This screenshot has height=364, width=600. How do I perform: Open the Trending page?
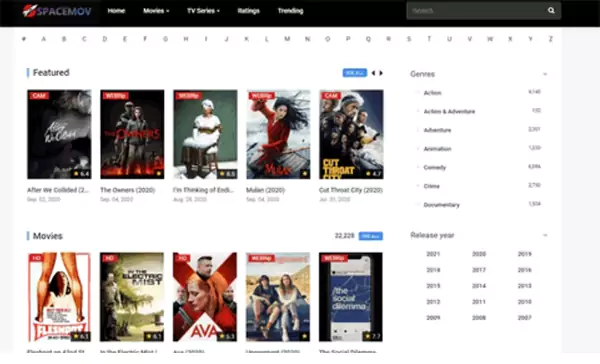(290, 11)
